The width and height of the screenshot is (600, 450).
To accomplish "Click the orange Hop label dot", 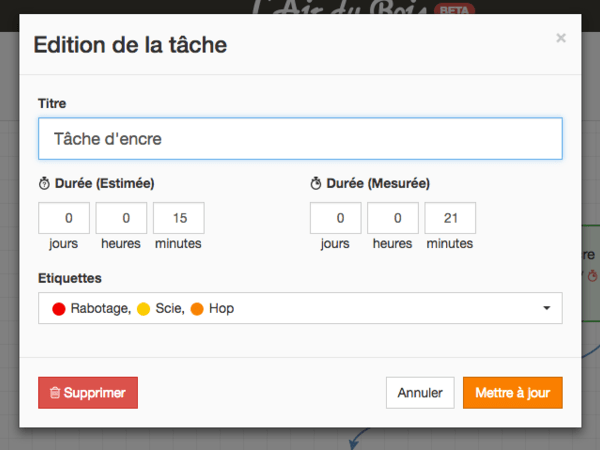I will (x=197, y=309).
